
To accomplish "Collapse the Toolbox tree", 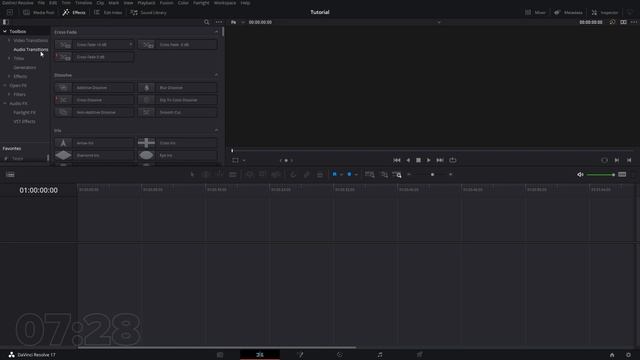I will pos(5,31).
